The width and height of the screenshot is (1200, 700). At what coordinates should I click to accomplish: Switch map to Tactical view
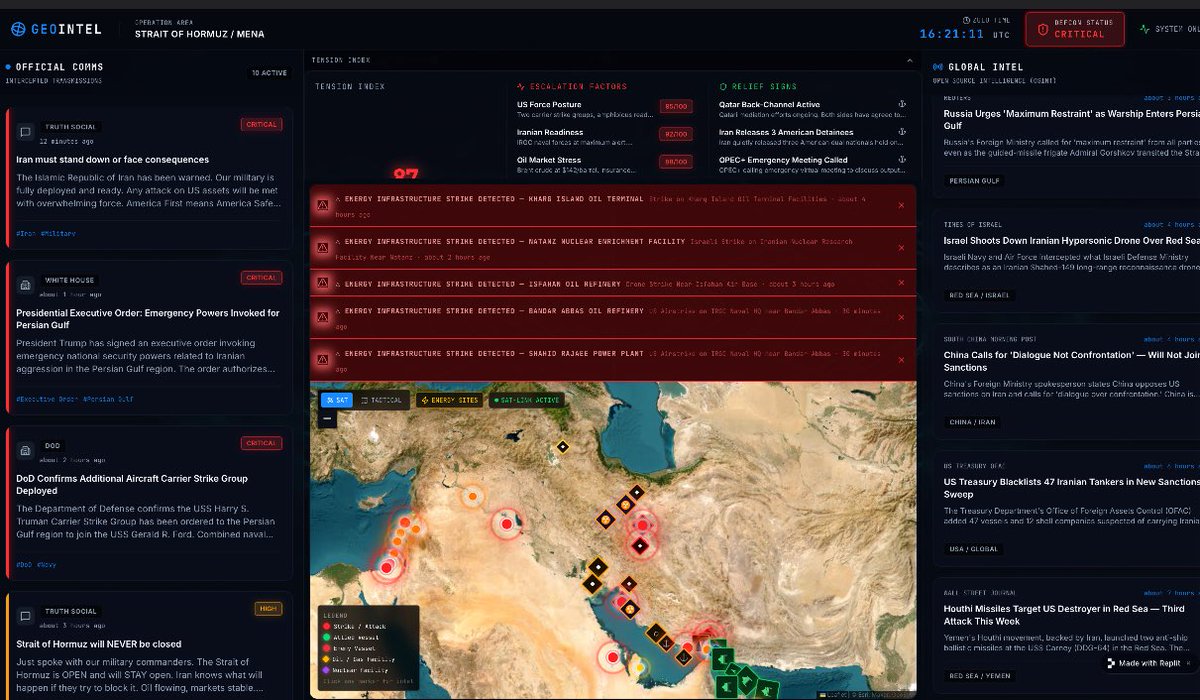click(x=382, y=400)
